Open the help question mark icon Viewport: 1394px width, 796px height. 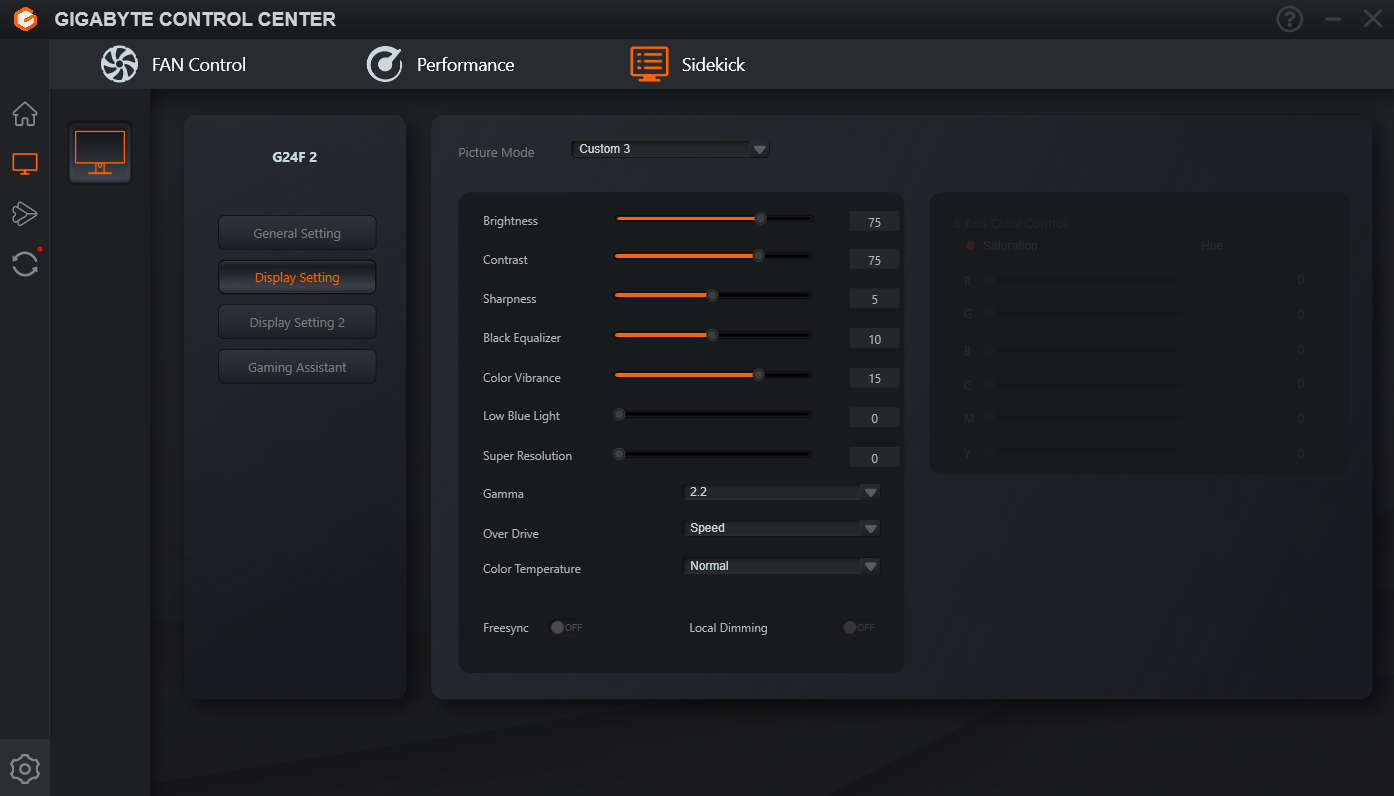point(1290,19)
